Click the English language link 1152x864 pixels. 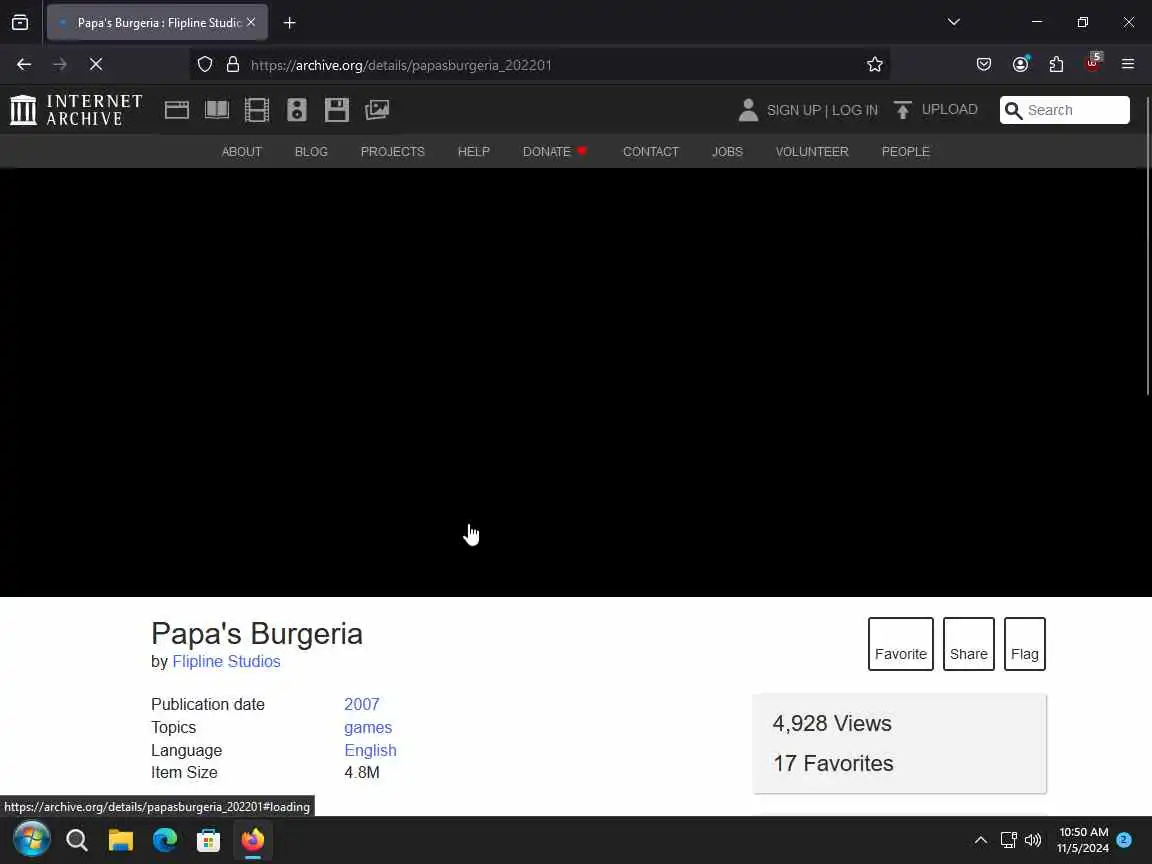pyautogui.click(x=370, y=750)
